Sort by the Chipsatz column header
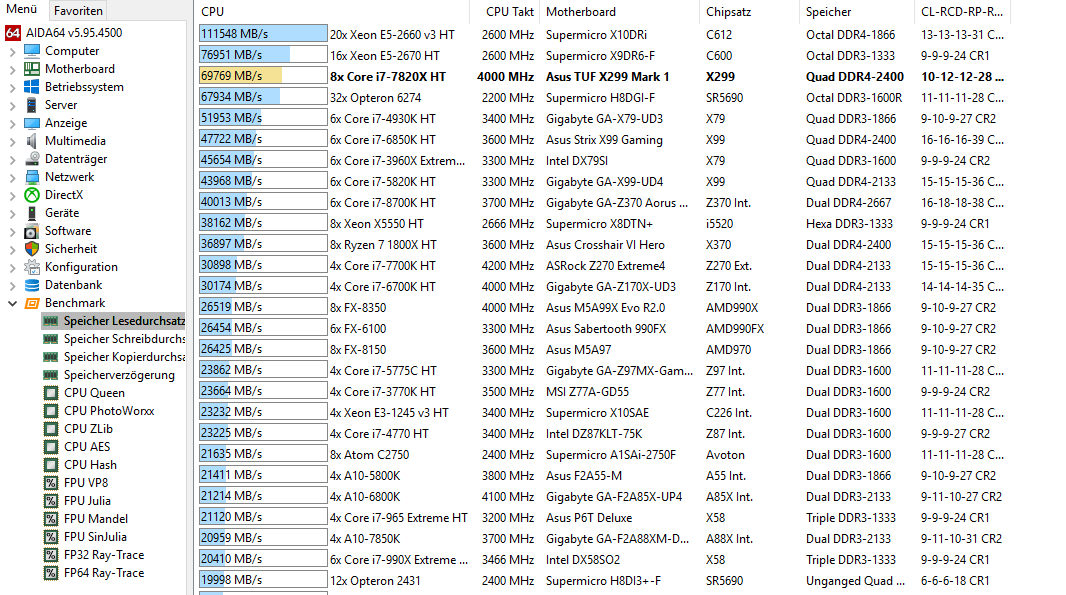The image size is (1066, 595). tap(749, 12)
